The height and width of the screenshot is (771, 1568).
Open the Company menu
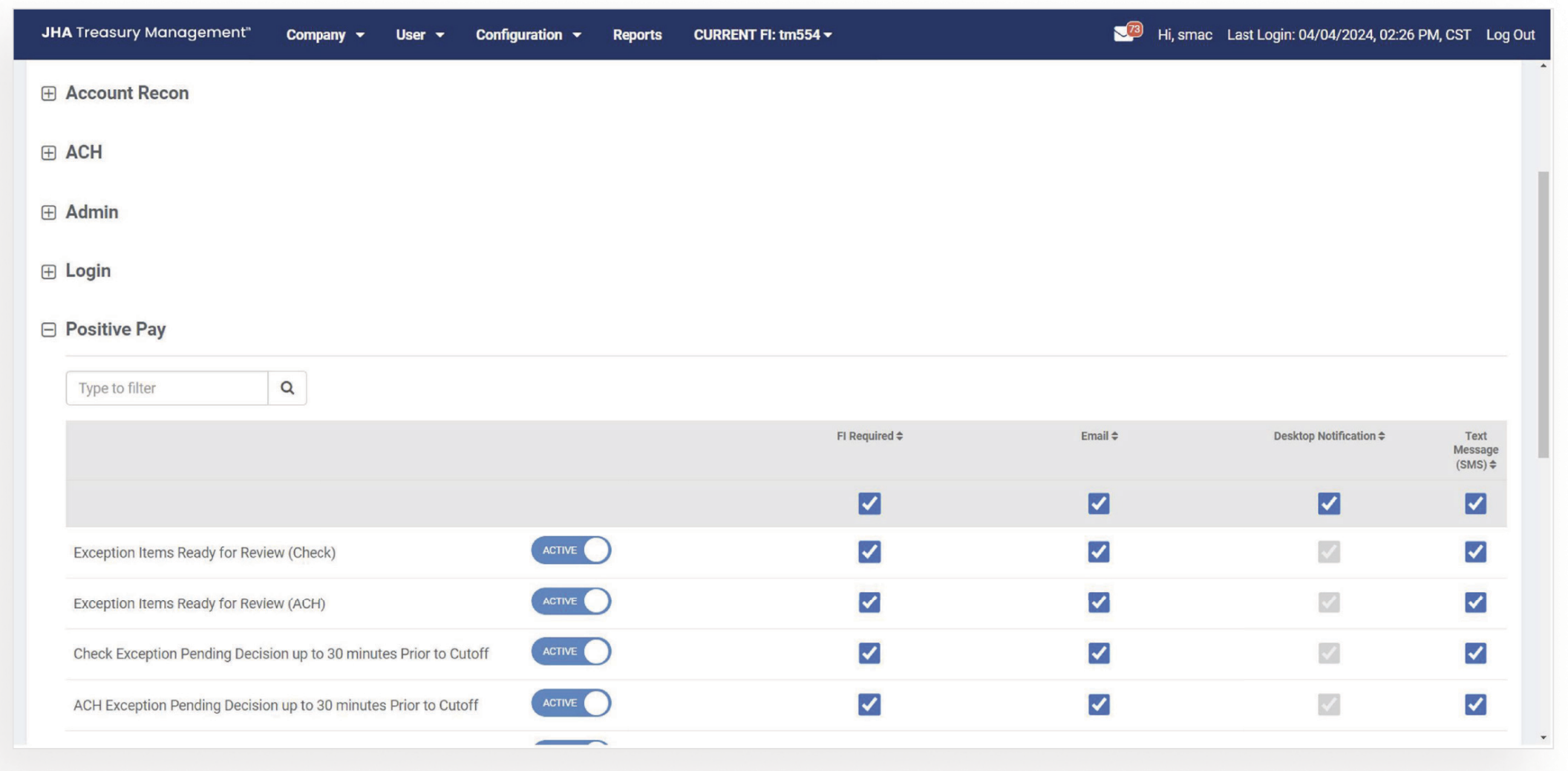pos(324,35)
